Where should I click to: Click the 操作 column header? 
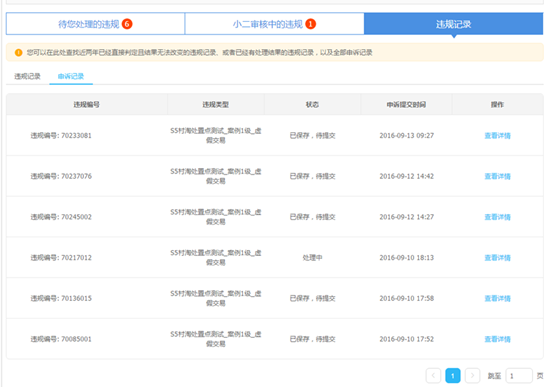497,104
